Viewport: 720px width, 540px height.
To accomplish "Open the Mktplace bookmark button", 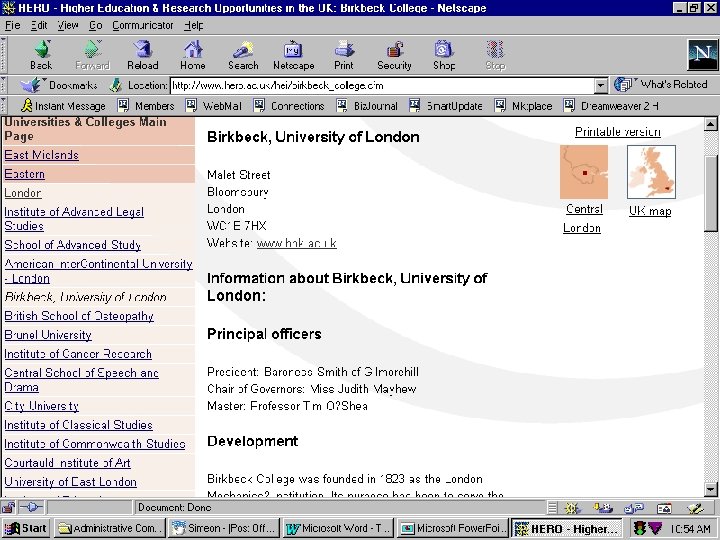I will coord(523,106).
